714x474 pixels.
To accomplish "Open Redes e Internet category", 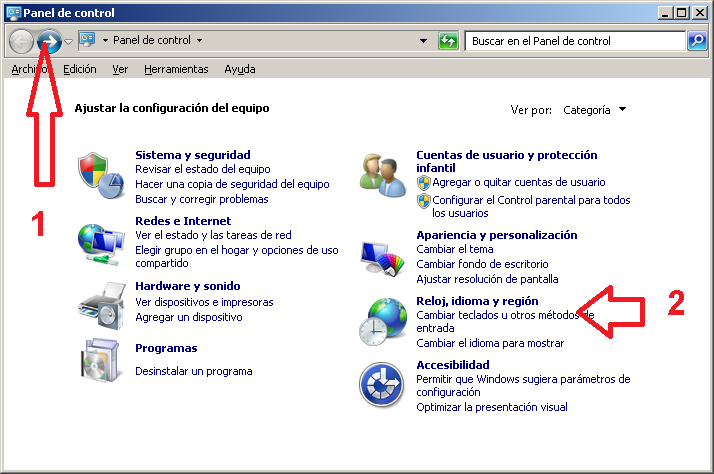I will point(183,221).
